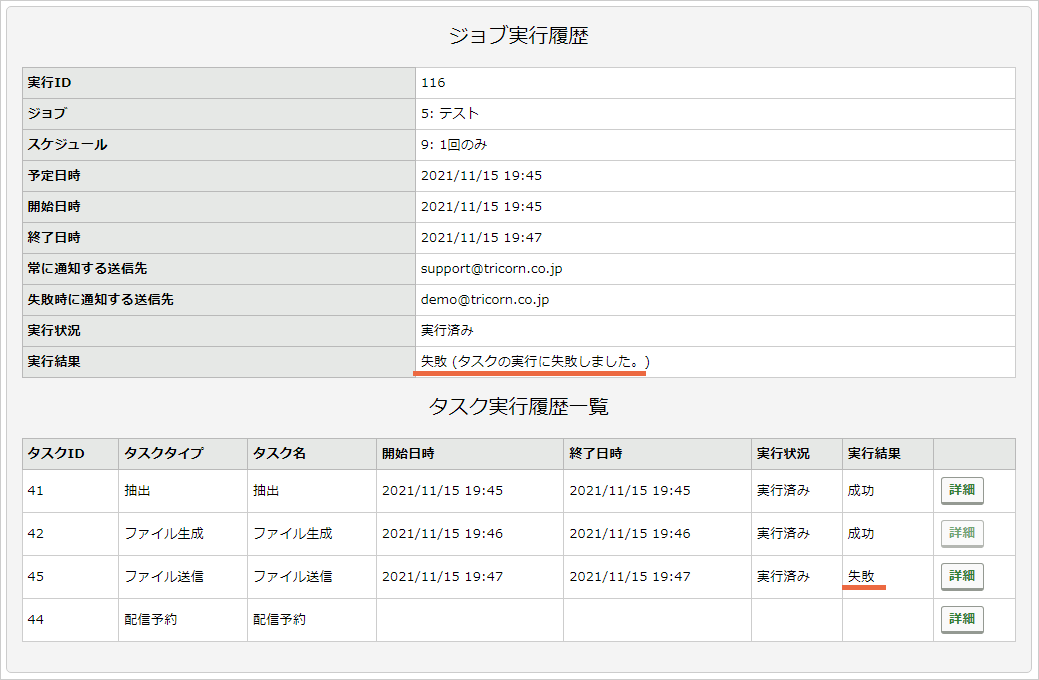The image size is (1039, 680).
Task: Click the job value 5: テスト
Action: click(x=450, y=113)
